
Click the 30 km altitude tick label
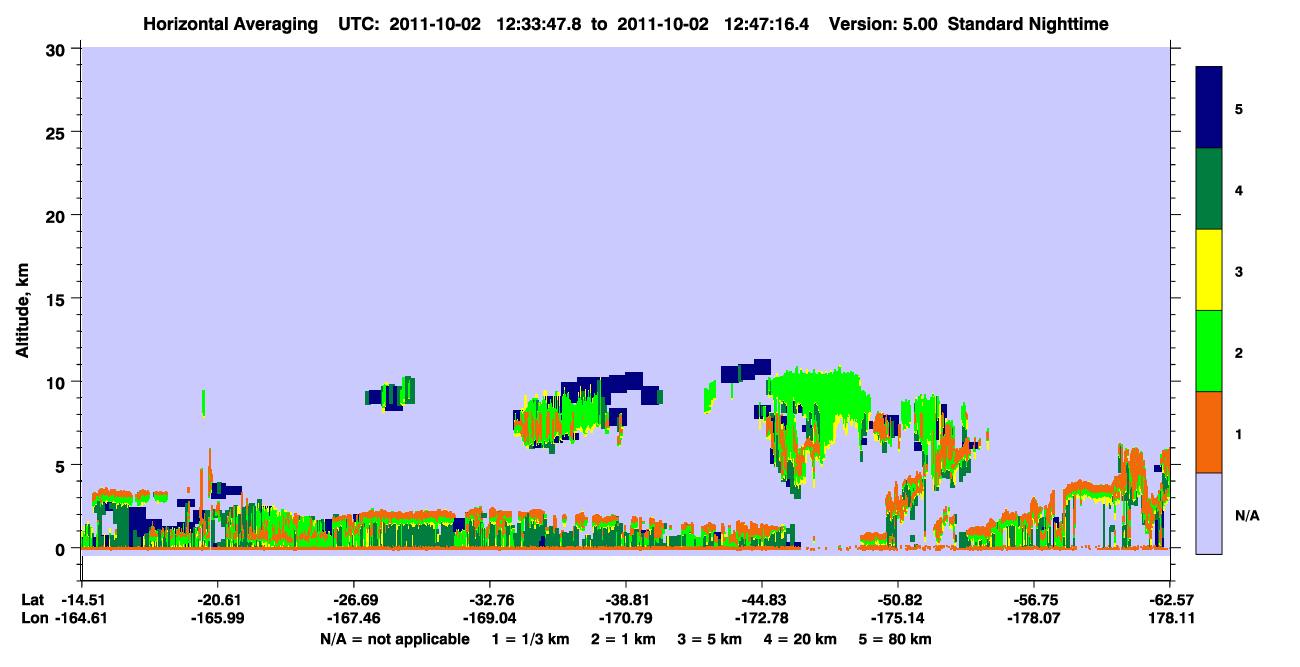57,49
